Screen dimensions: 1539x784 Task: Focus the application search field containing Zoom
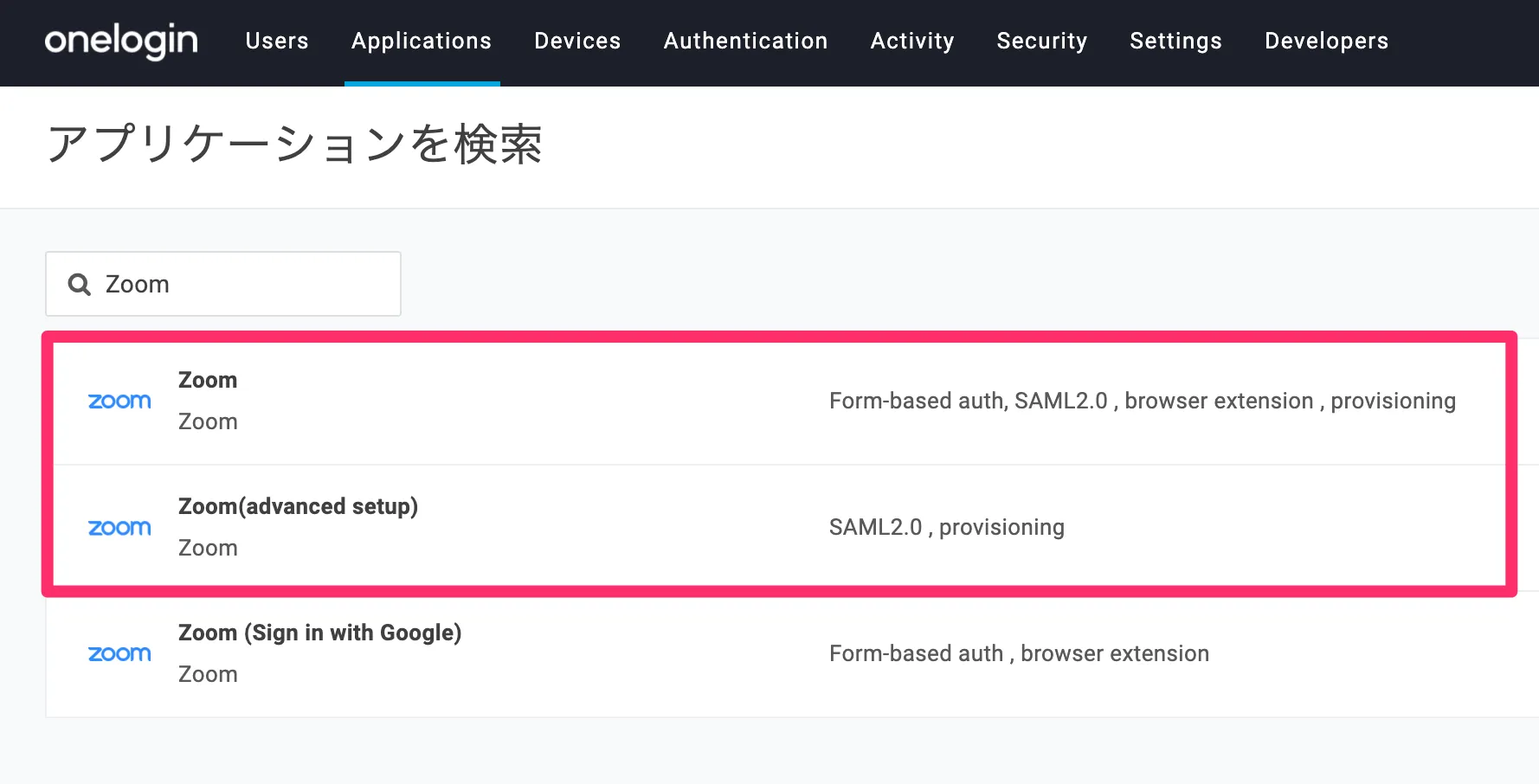click(242, 285)
